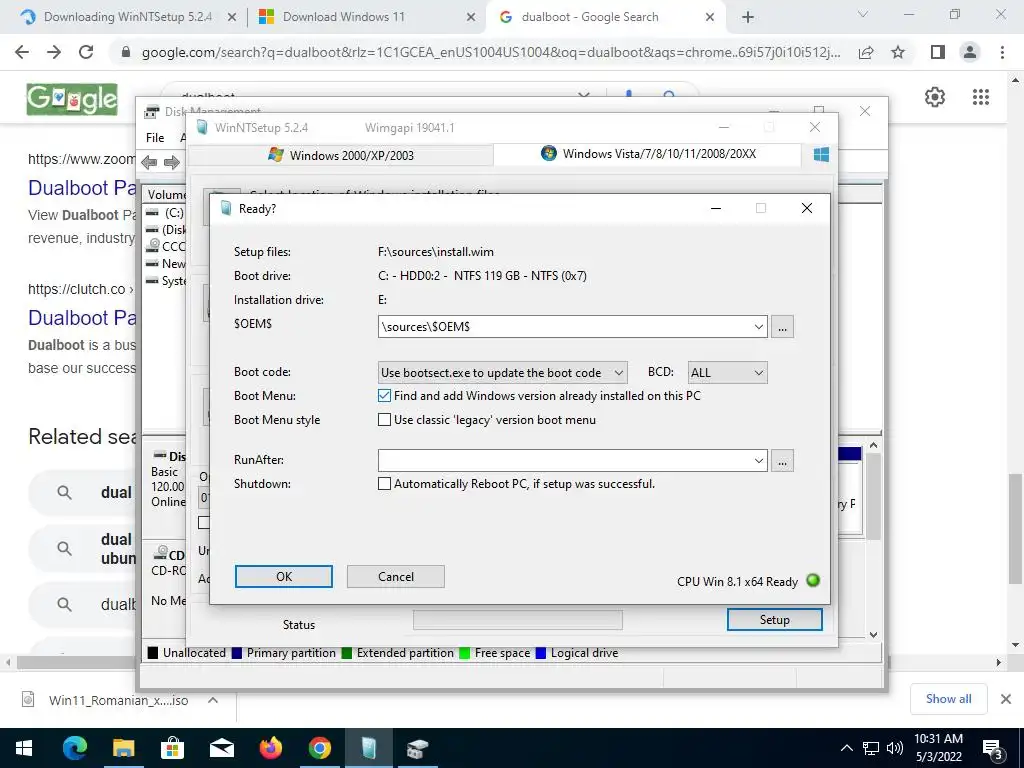Viewport: 1024px width, 768px height.
Task: Click WinNTSetup taskbar icon
Action: click(368, 748)
